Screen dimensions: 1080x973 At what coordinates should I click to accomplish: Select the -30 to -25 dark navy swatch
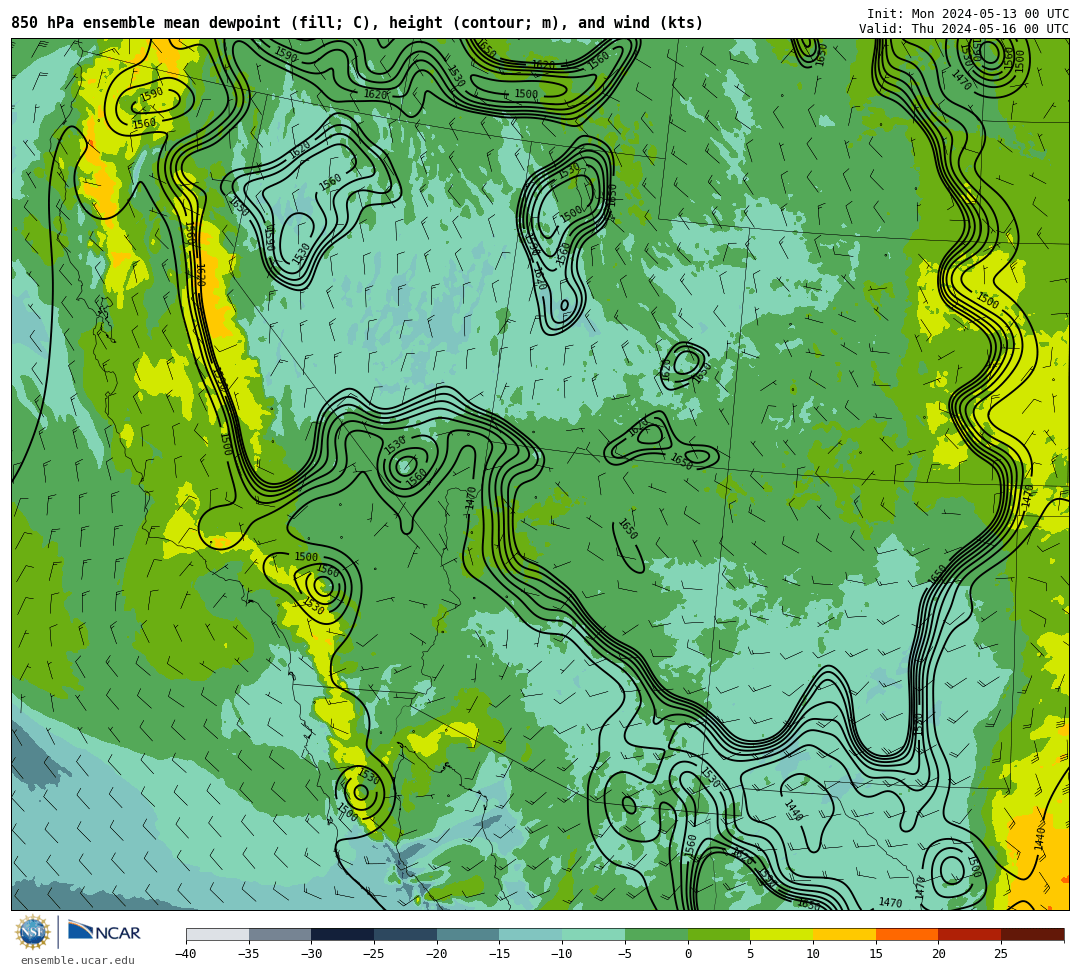(342, 934)
